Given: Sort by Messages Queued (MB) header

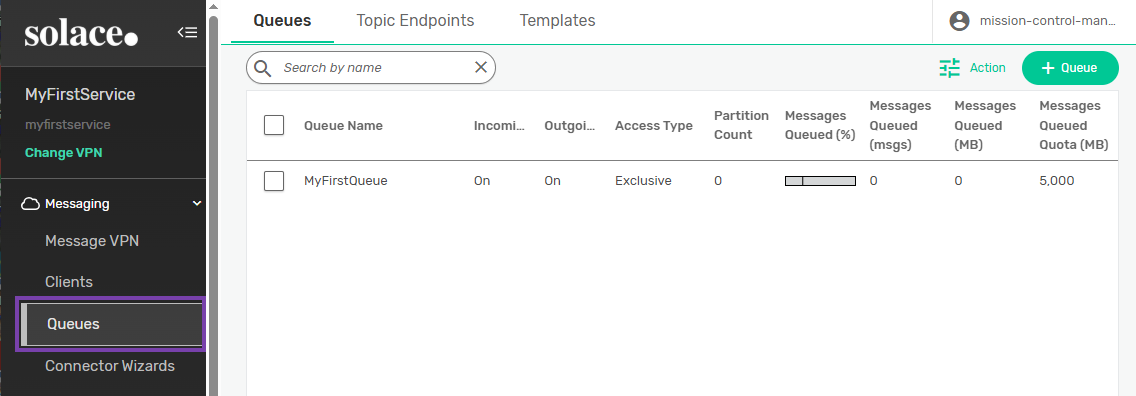Looking at the screenshot, I should click(985, 125).
